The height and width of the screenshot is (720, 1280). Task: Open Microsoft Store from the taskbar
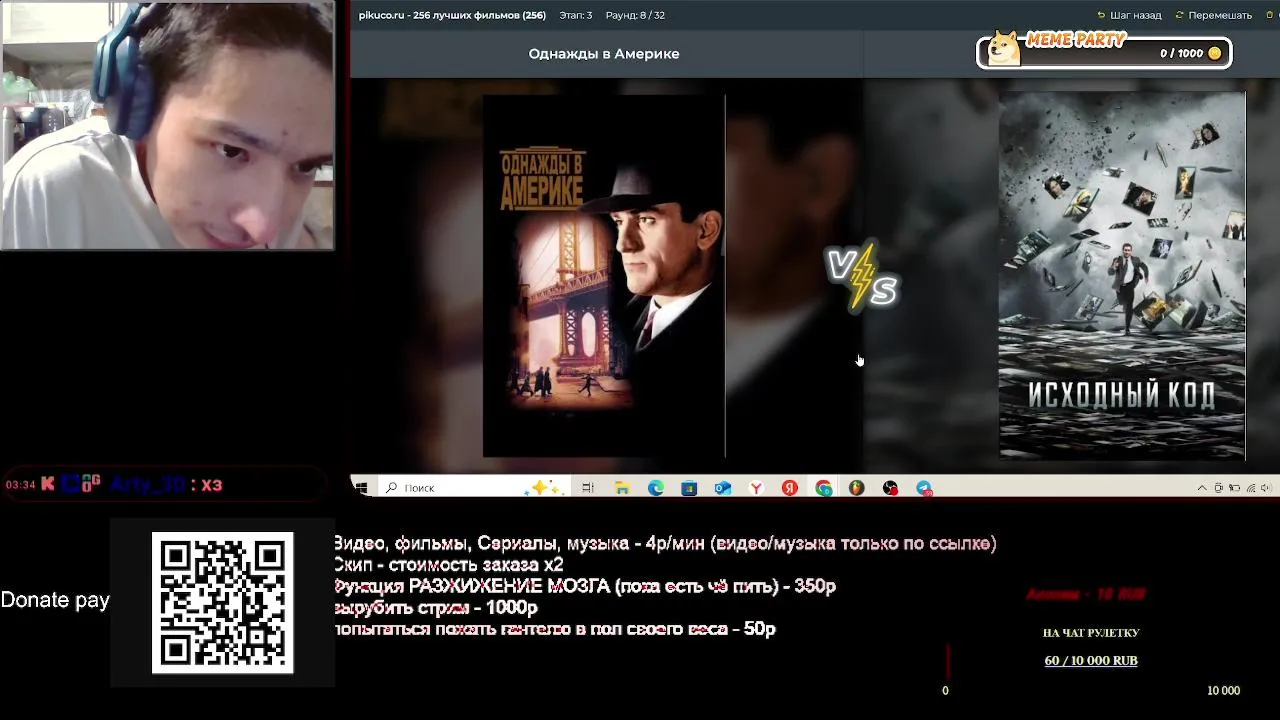689,488
